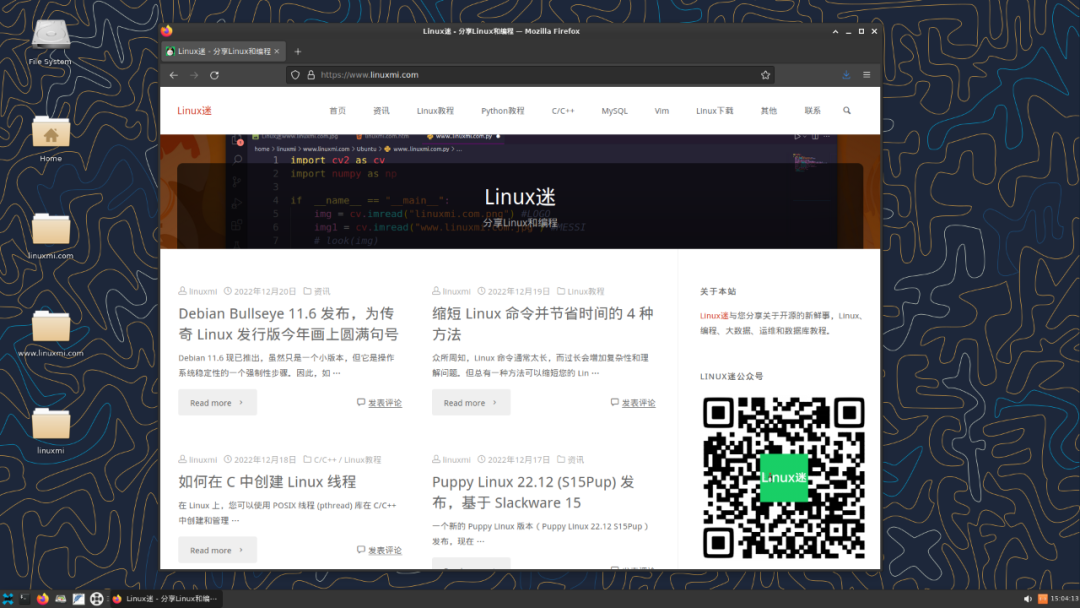Navigate back using the back arrow
The image size is (1080, 608).
(173, 74)
